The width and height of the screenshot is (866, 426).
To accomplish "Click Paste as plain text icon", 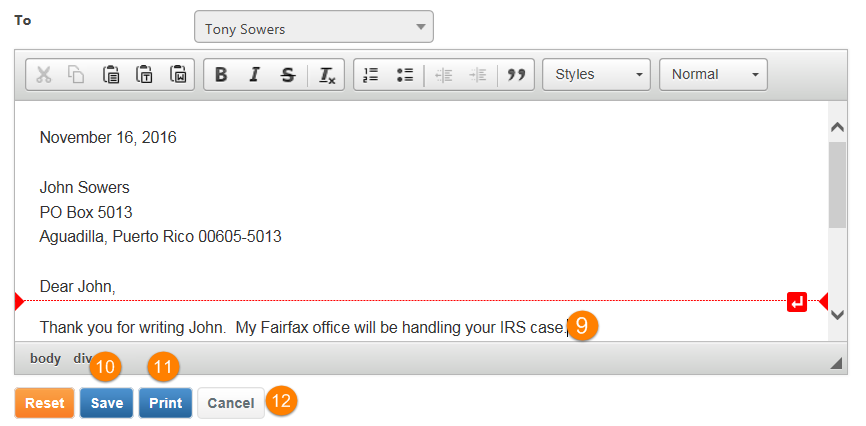I will 144,75.
